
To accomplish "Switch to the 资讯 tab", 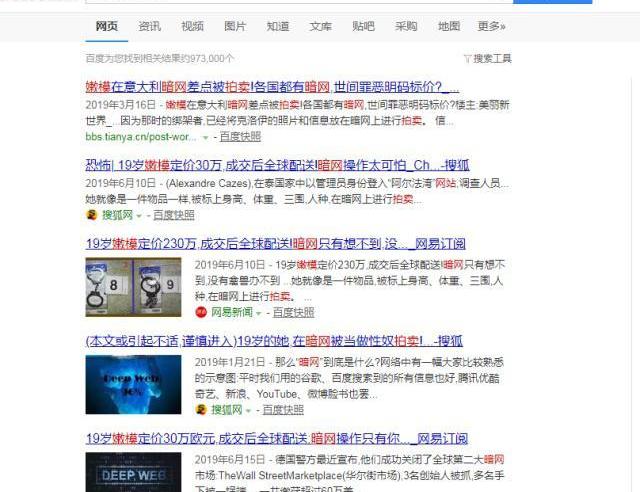I will tap(149, 27).
